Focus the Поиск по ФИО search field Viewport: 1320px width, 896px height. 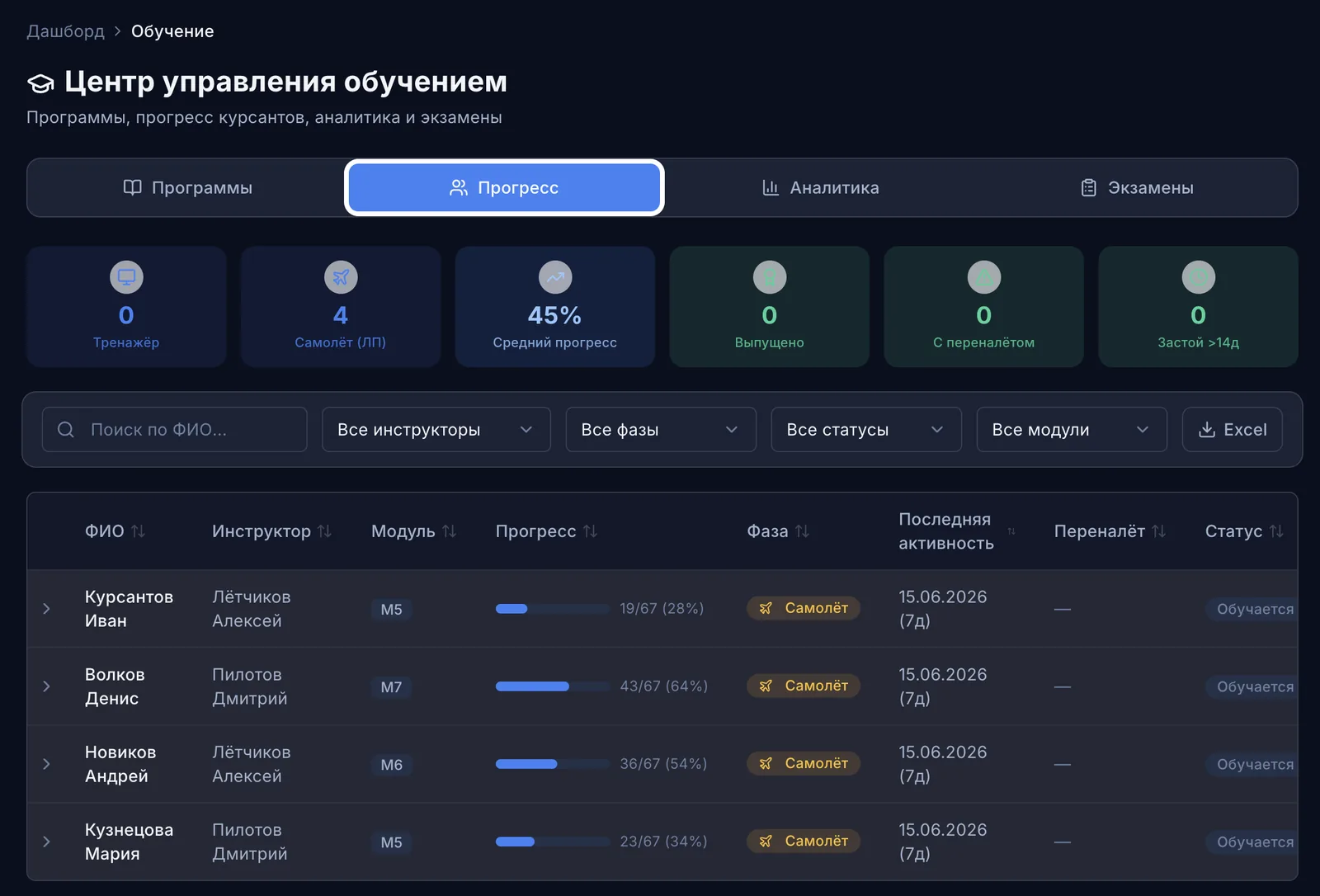pyautogui.click(x=175, y=429)
